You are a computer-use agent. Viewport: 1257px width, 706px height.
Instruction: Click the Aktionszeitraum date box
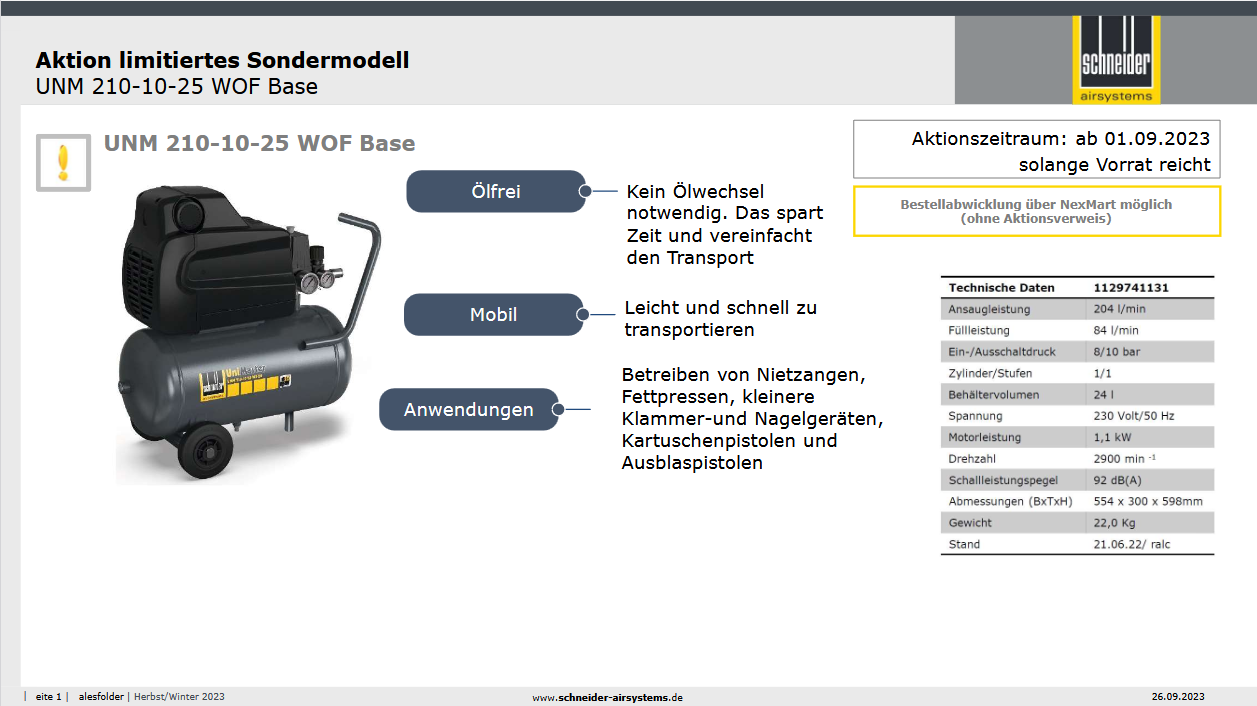click(1036, 151)
